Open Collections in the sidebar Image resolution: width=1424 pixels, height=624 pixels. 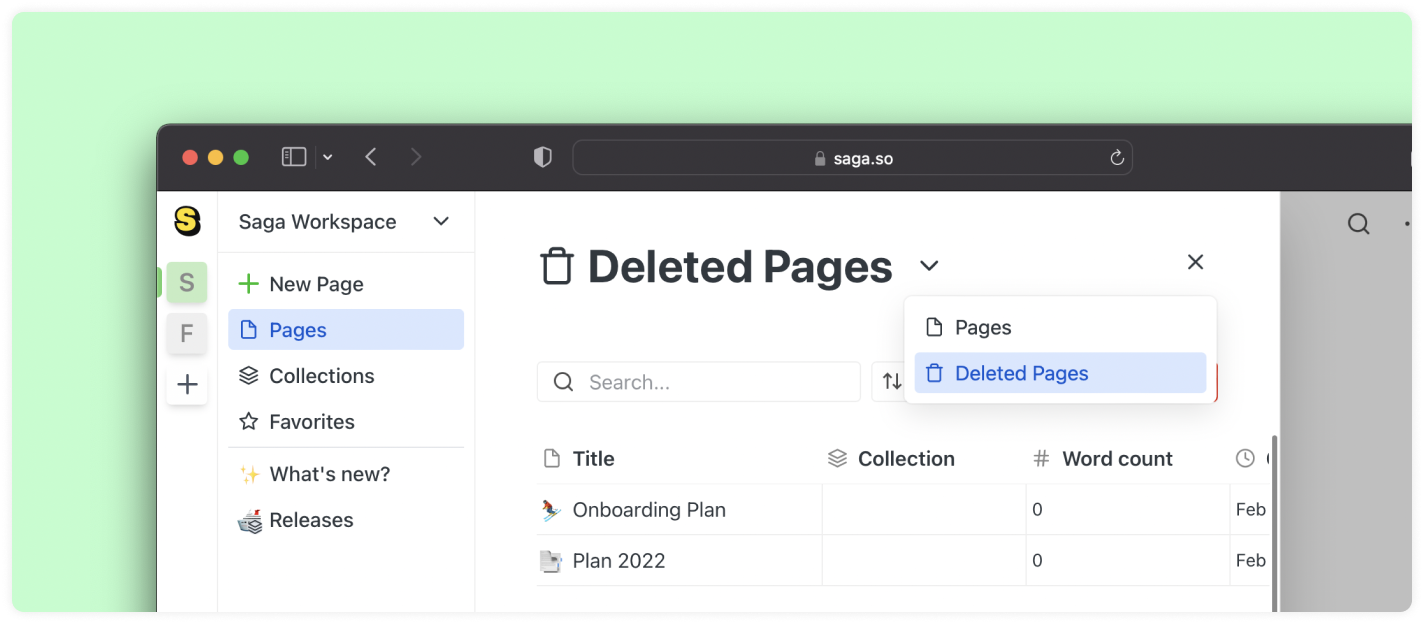click(x=321, y=376)
